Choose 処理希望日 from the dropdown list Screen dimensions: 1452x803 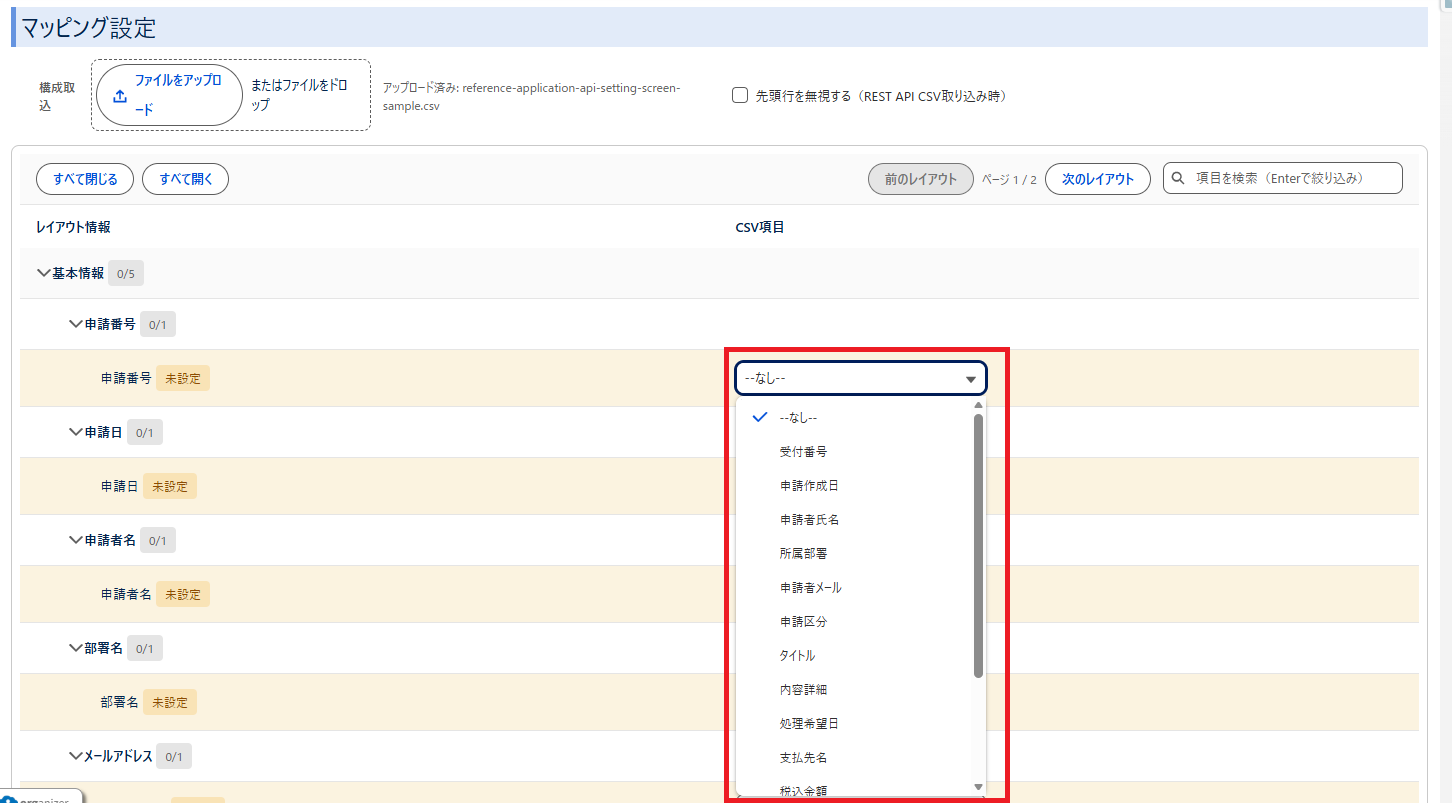[x=855, y=723]
